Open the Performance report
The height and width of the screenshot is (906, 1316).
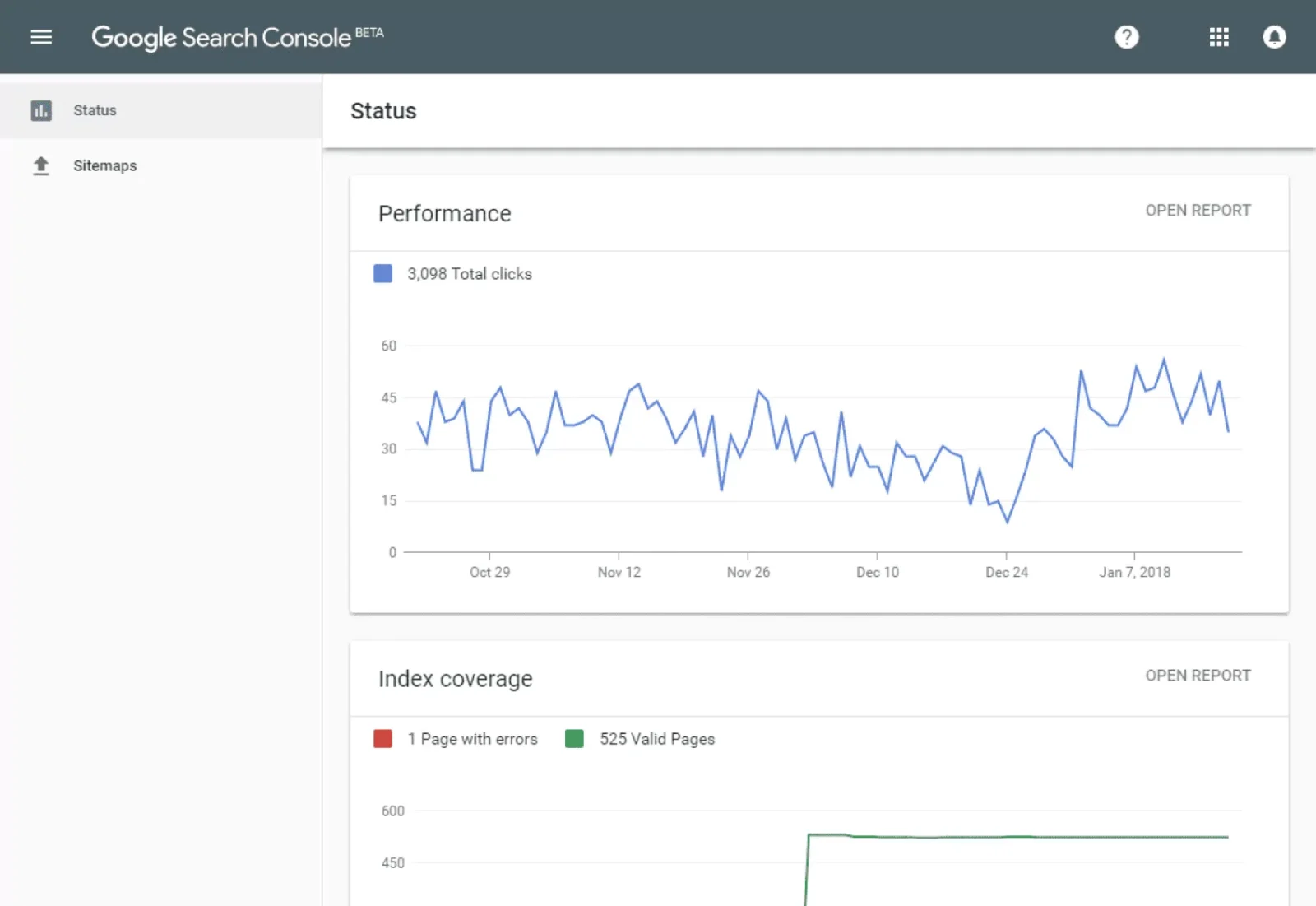click(x=1198, y=210)
